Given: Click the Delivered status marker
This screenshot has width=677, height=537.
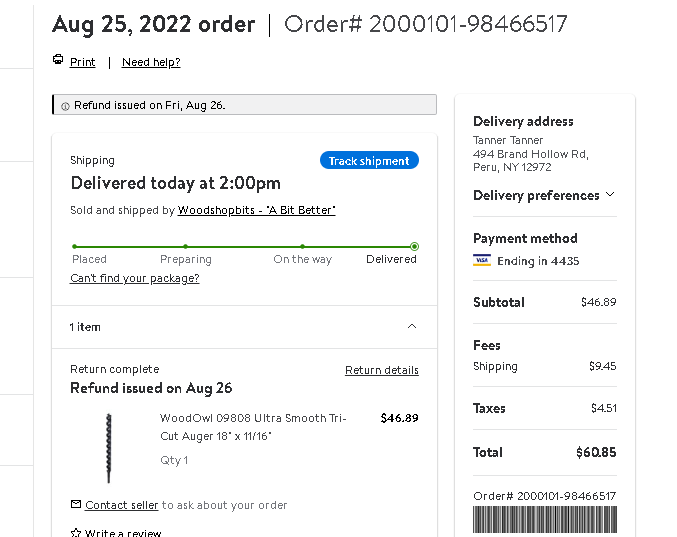Looking at the screenshot, I should pos(414,246).
